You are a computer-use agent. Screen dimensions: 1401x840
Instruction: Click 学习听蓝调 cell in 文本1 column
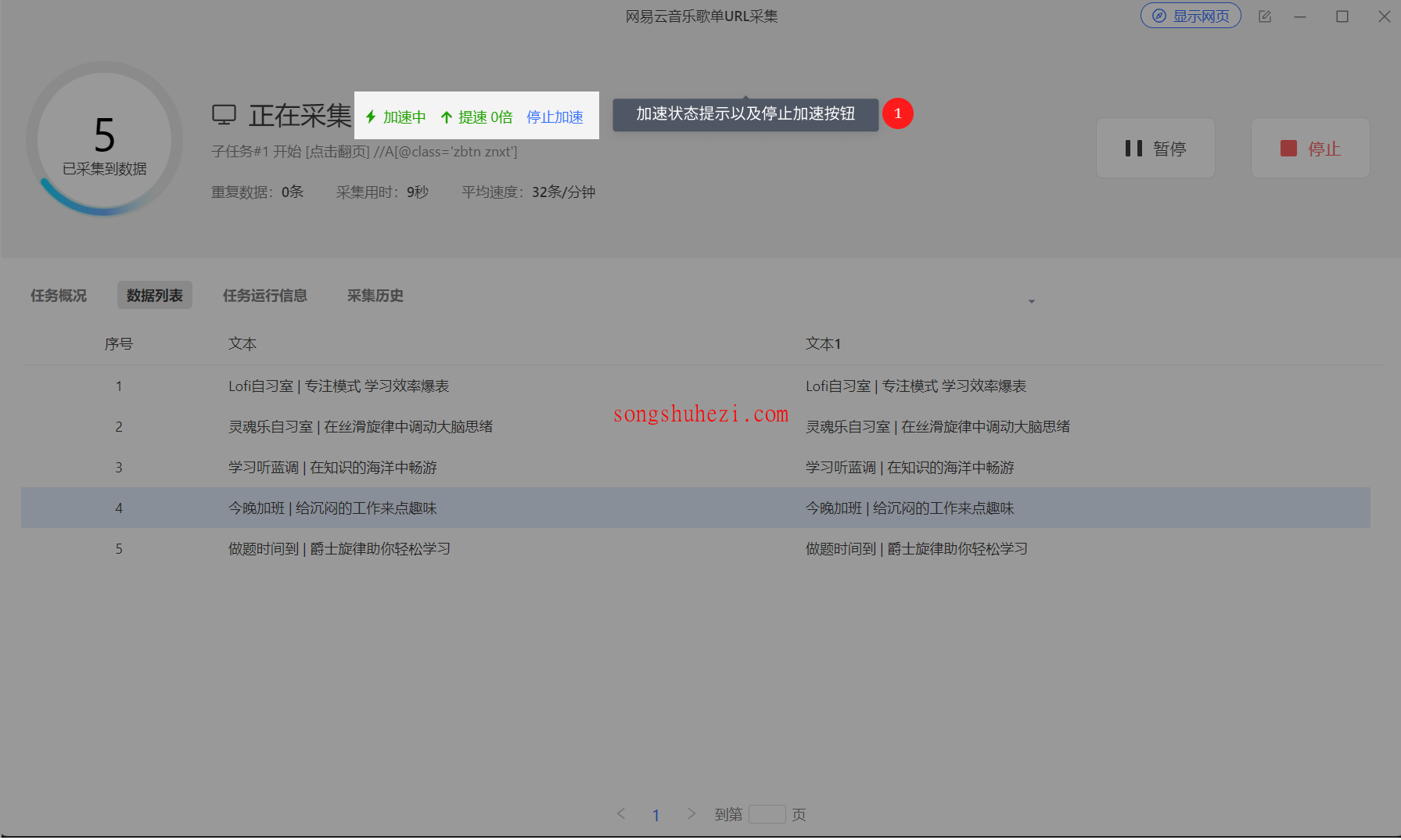[x=910, y=467]
